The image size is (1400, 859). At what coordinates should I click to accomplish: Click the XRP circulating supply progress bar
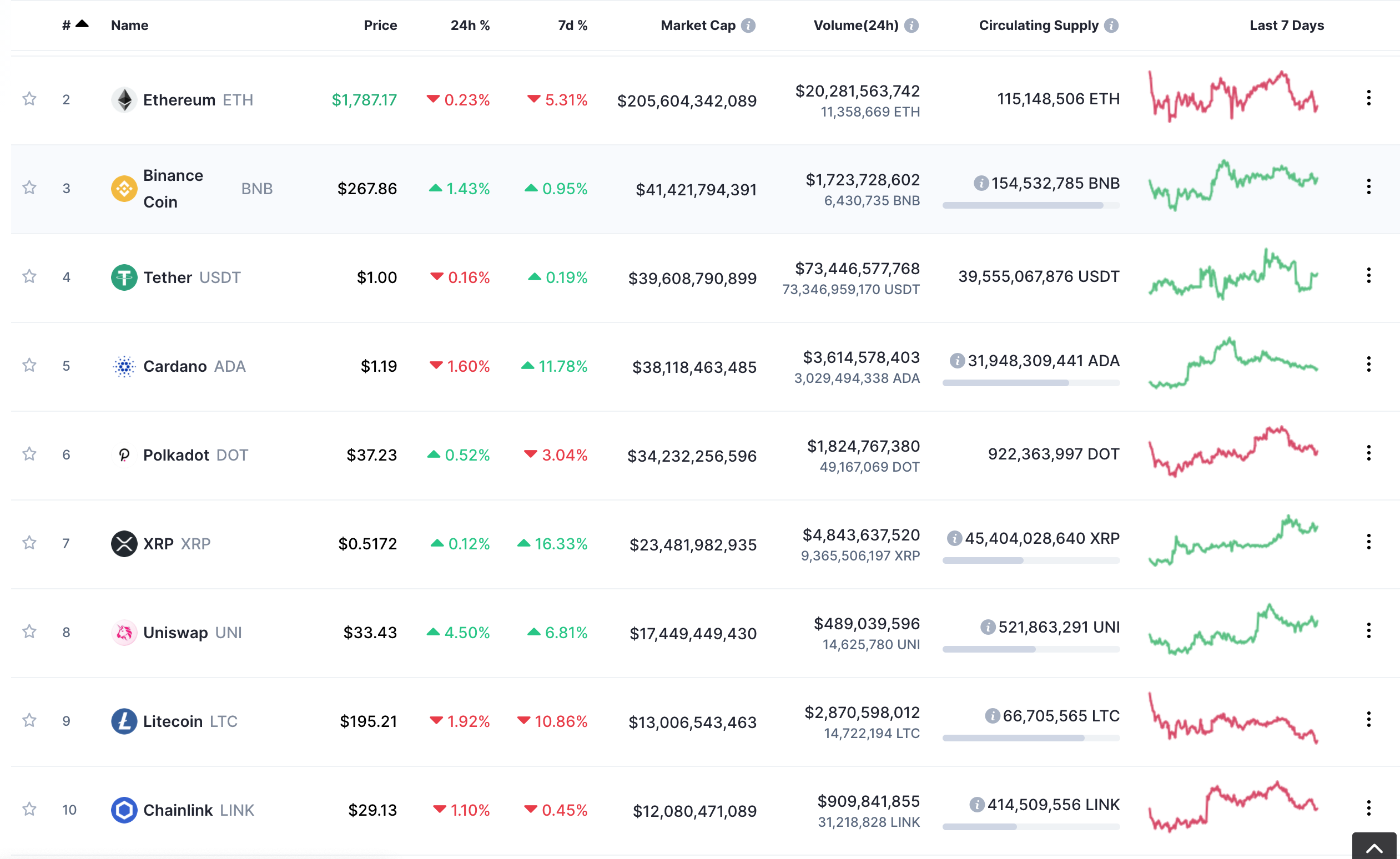tap(1031, 560)
